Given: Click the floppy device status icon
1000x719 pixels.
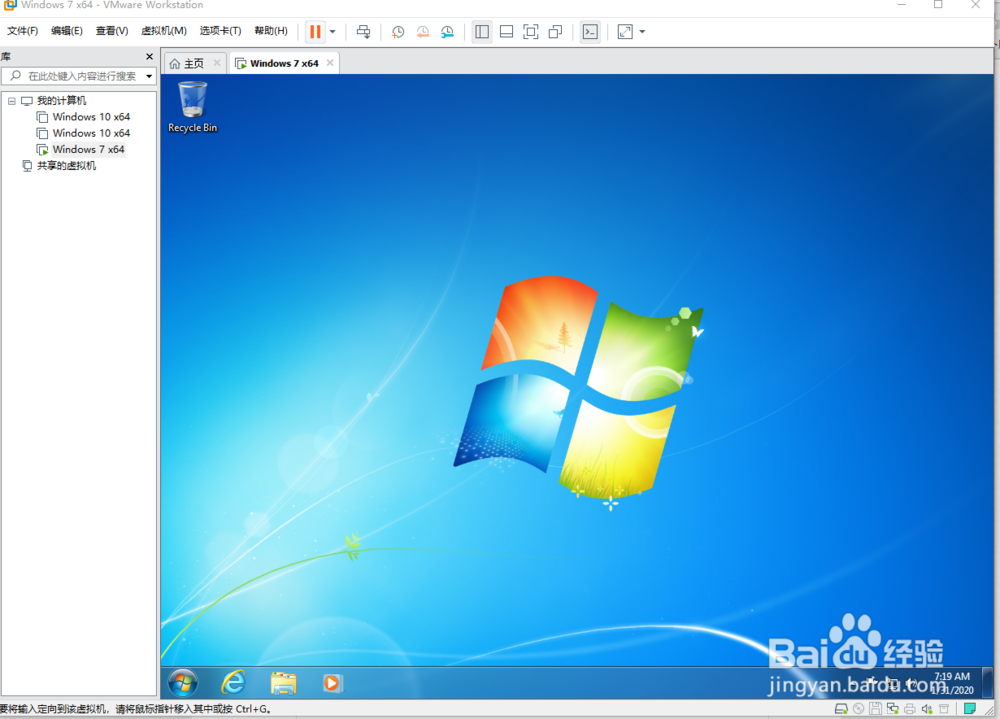Looking at the screenshot, I should (x=876, y=709).
